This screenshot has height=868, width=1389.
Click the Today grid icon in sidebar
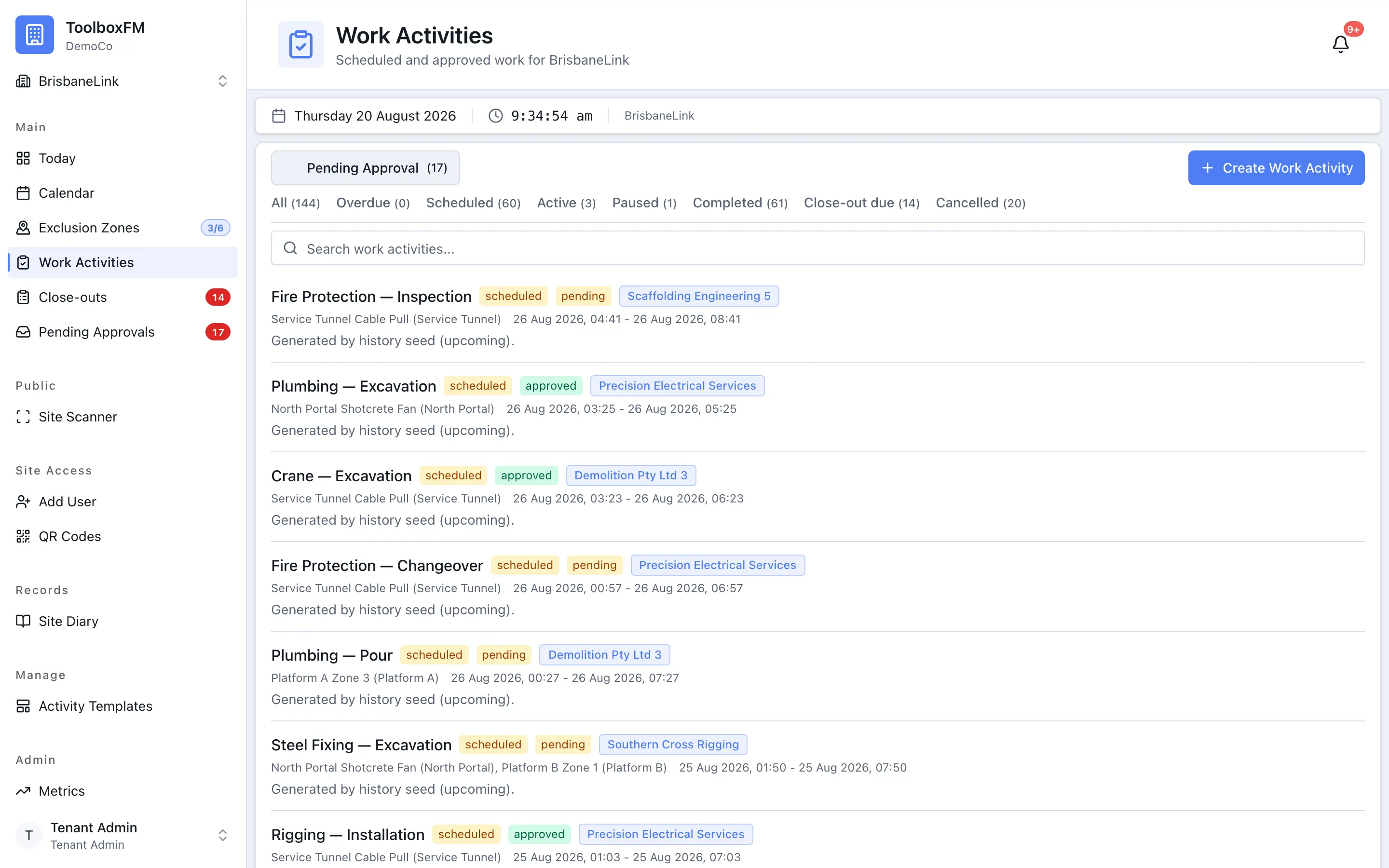(23, 159)
